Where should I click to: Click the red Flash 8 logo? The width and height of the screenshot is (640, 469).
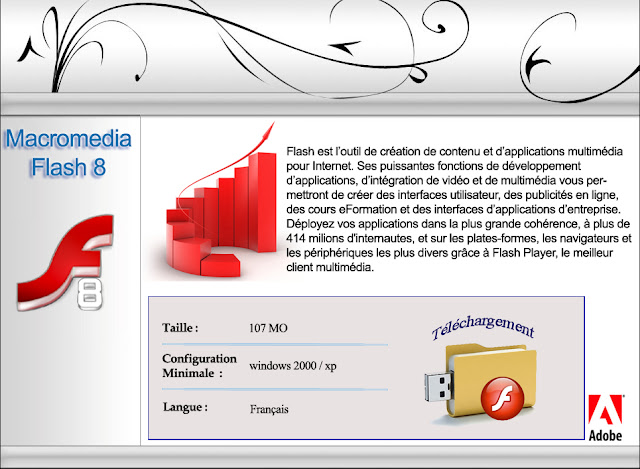click(65, 263)
